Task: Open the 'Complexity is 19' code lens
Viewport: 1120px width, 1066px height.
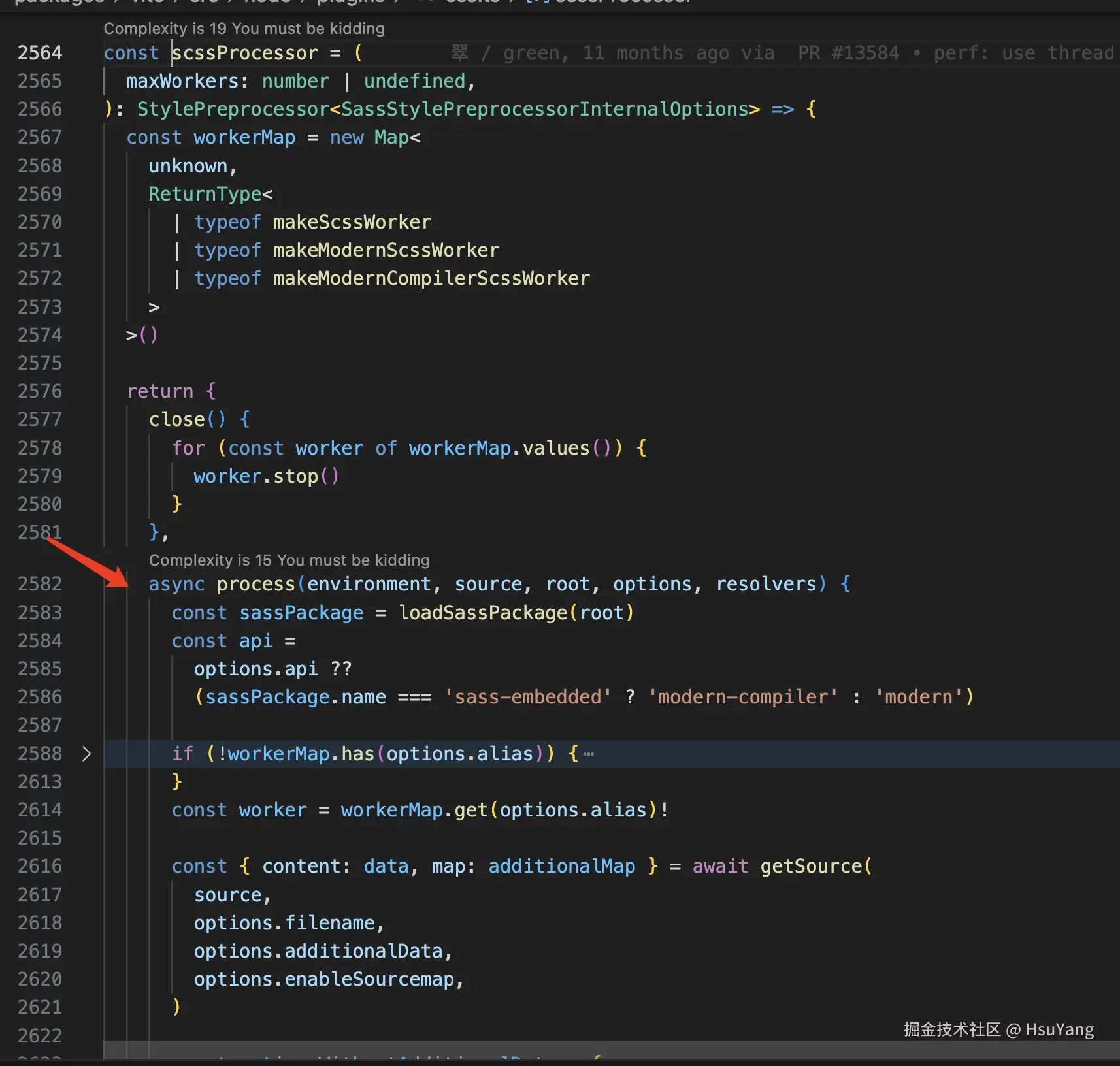Action: pyautogui.click(x=244, y=29)
